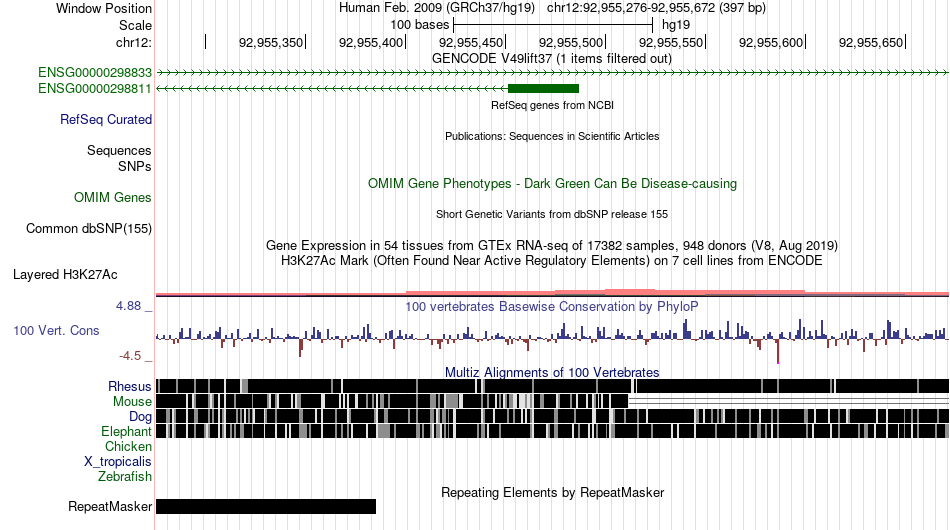Click the 4.88 PhyloP upper scale value
This screenshot has width=950, height=530.
click(x=128, y=306)
